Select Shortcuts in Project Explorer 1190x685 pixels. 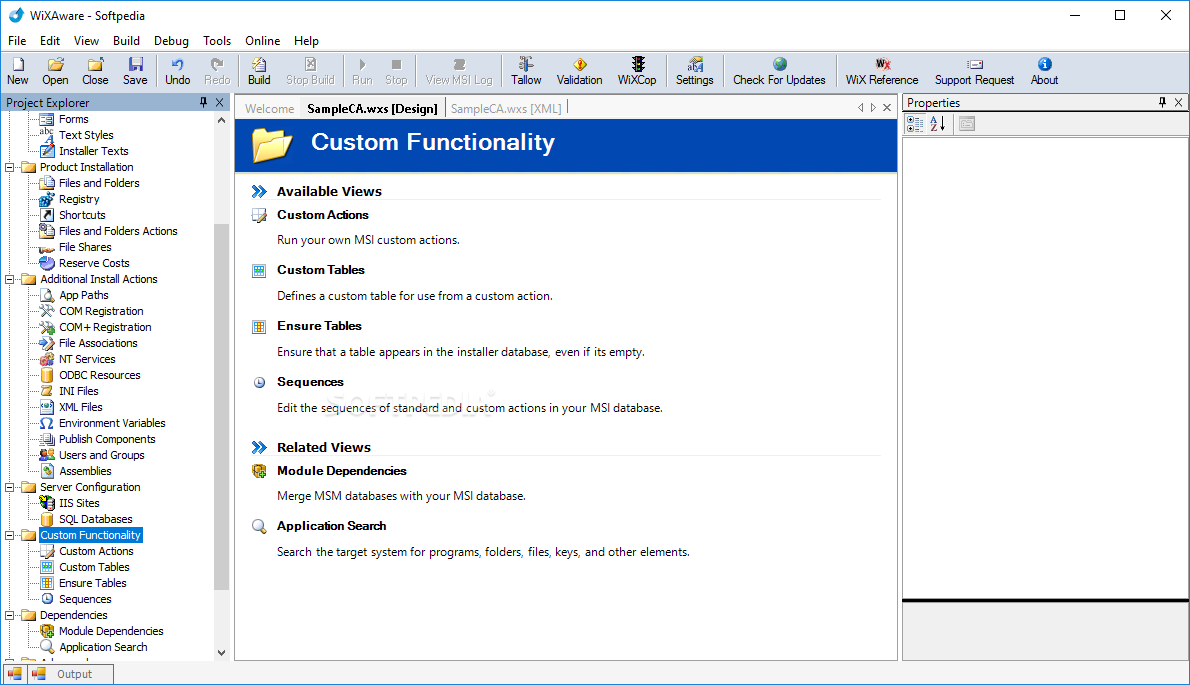(x=82, y=215)
